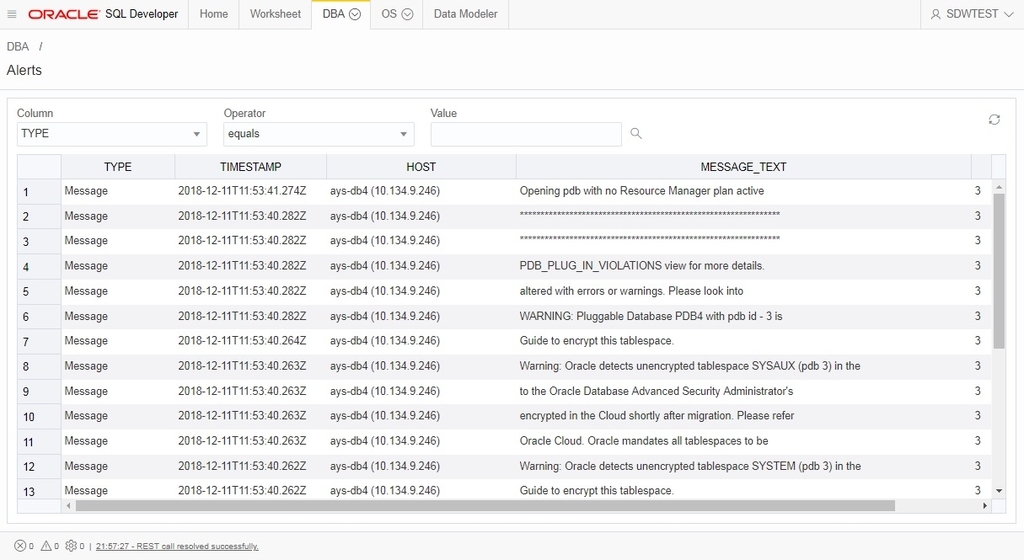View errors count in status bar
Viewport: 1024px width, 560px height.
24,546
